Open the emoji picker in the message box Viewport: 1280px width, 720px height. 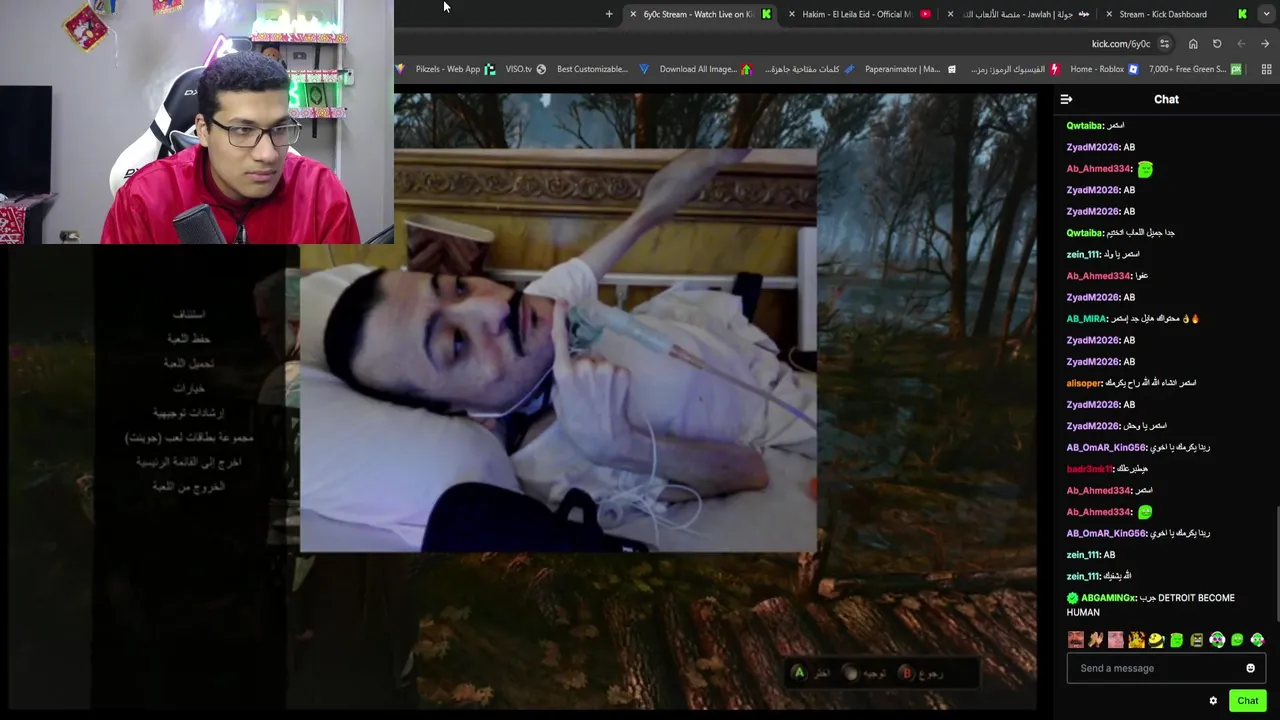(1250, 668)
